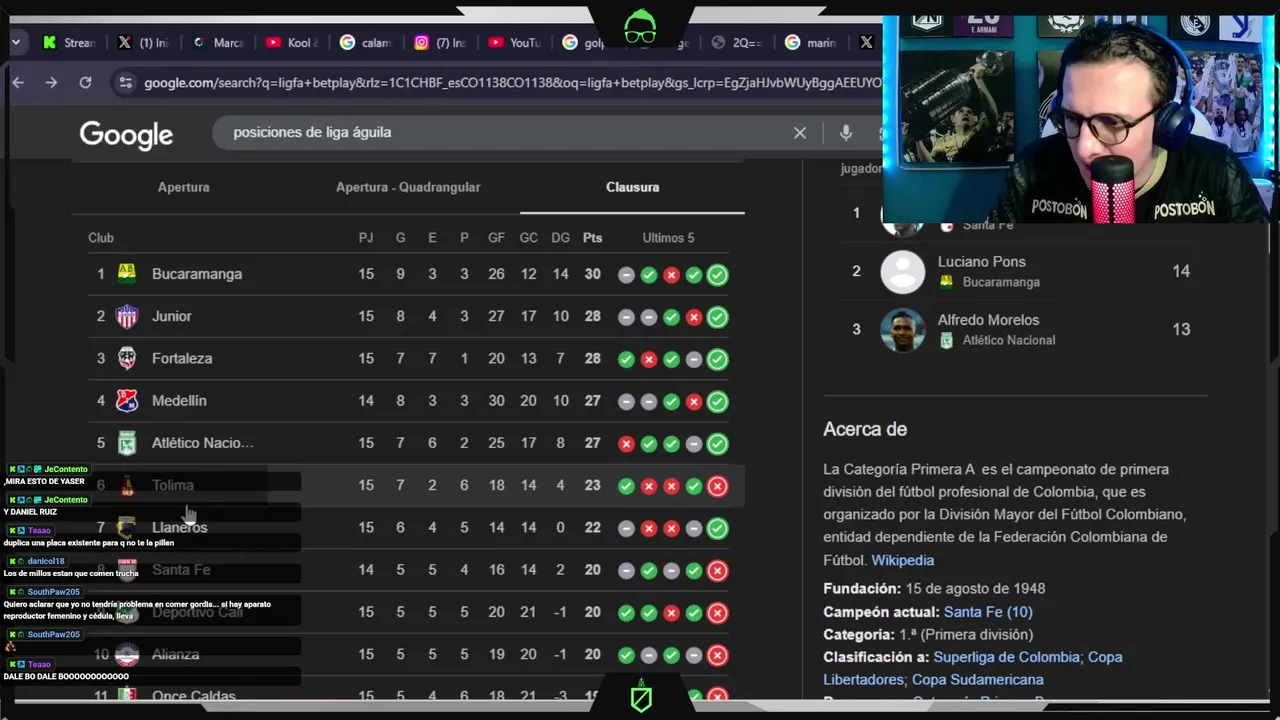
Task: Switch to the YouTu tab
Action: point(515,42)
